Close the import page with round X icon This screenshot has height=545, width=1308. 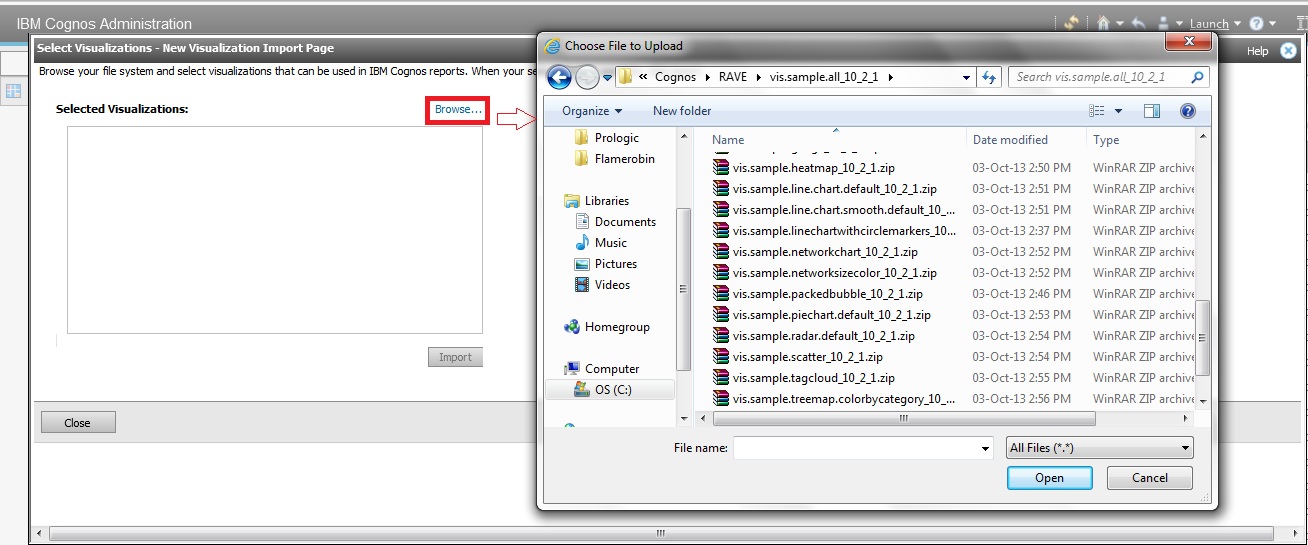[1289, 51]
